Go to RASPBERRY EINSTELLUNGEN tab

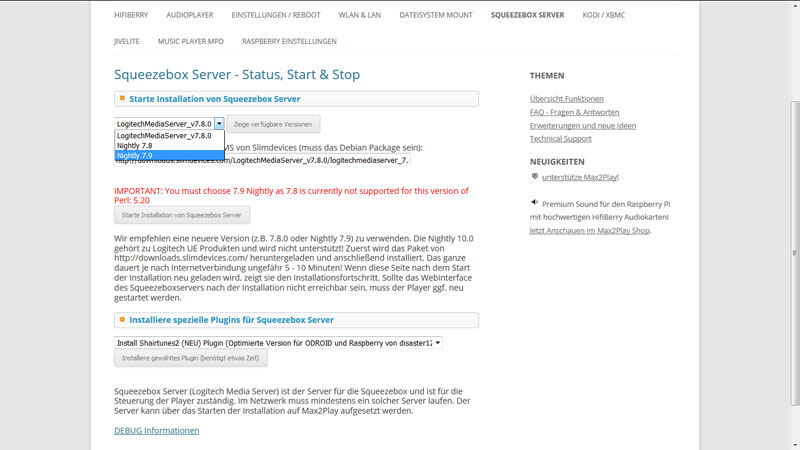pos(289,41)
